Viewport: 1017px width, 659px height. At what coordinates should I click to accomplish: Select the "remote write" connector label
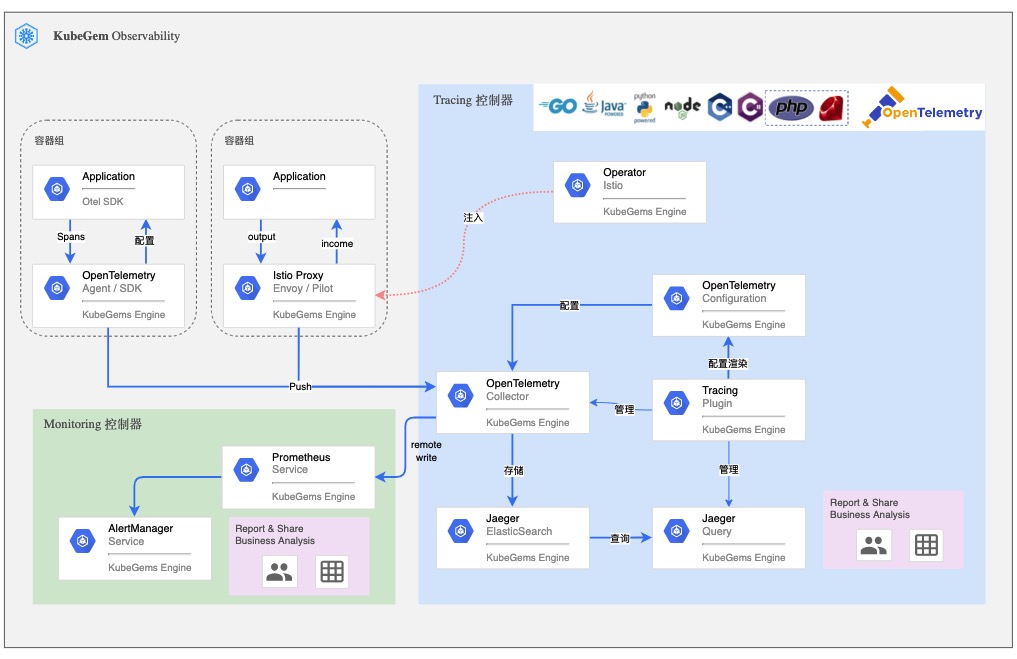[426, 451]
